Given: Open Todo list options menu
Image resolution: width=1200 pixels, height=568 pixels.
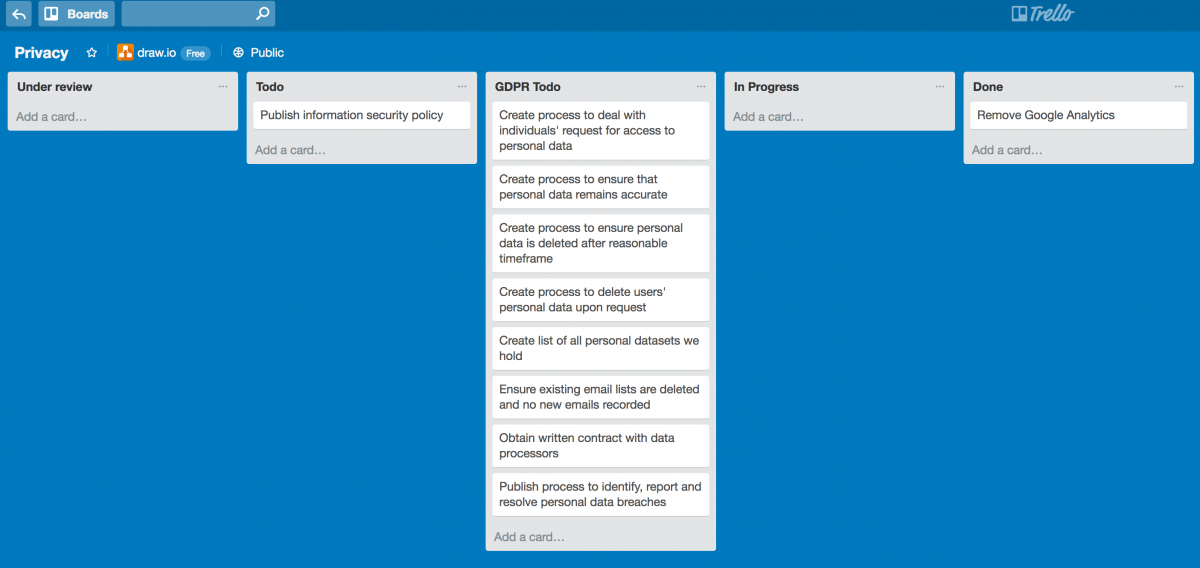Looking at the screenshot, I should (462, 87).
